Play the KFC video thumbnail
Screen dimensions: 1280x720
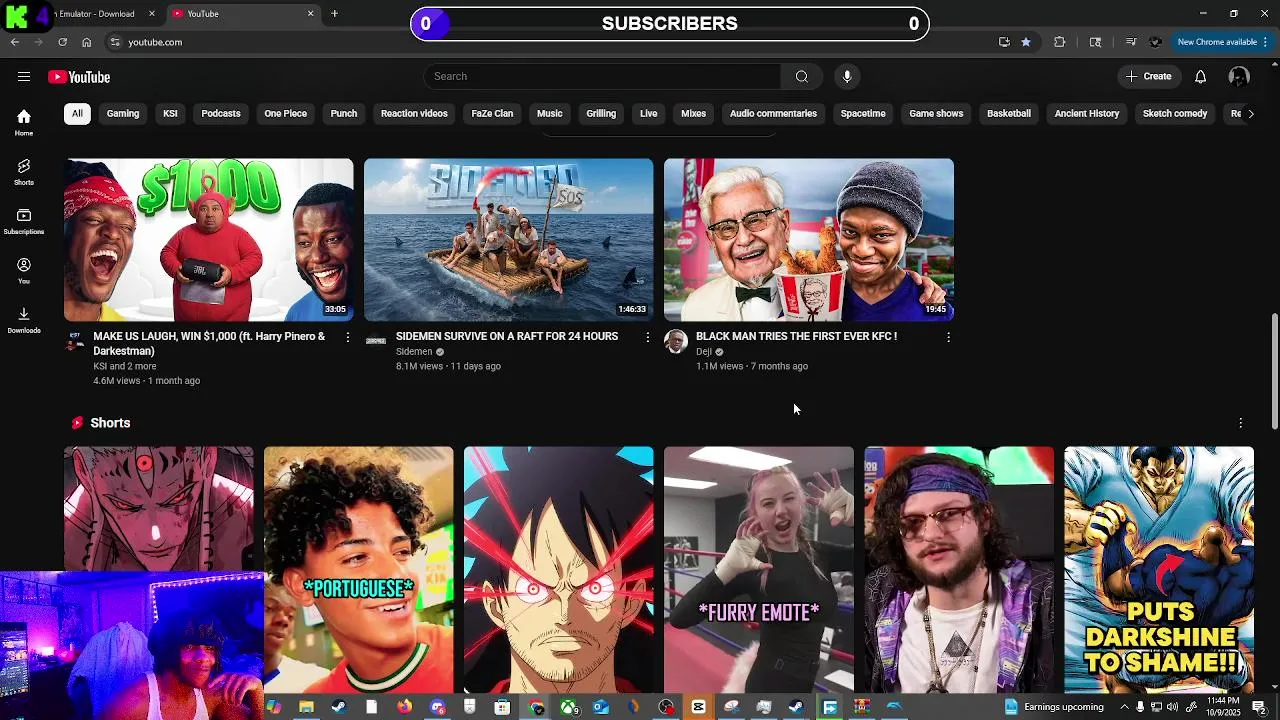[x=808, y=240]
